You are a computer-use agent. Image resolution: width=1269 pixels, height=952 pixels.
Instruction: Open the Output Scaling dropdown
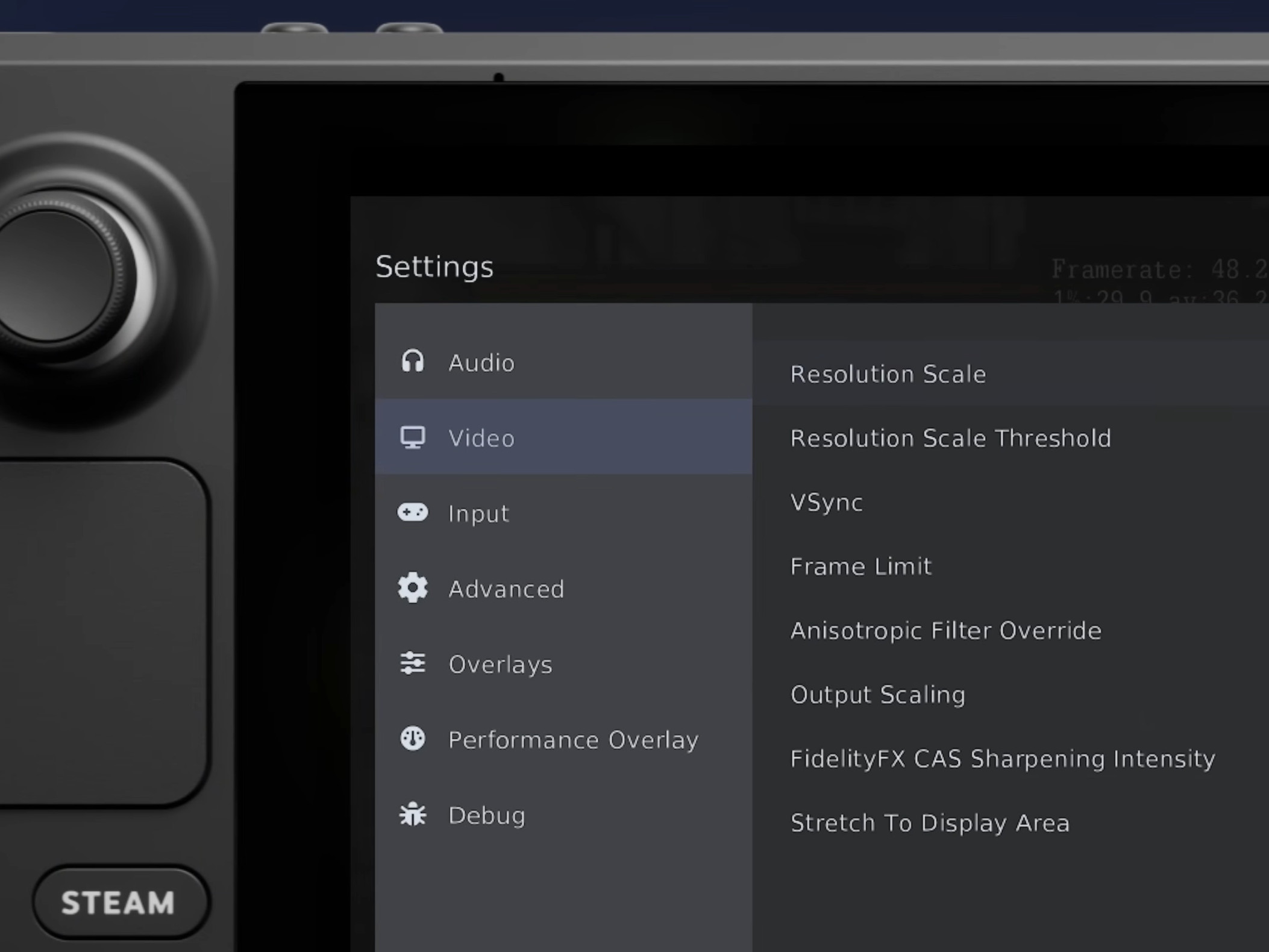(x=878, y=694)
